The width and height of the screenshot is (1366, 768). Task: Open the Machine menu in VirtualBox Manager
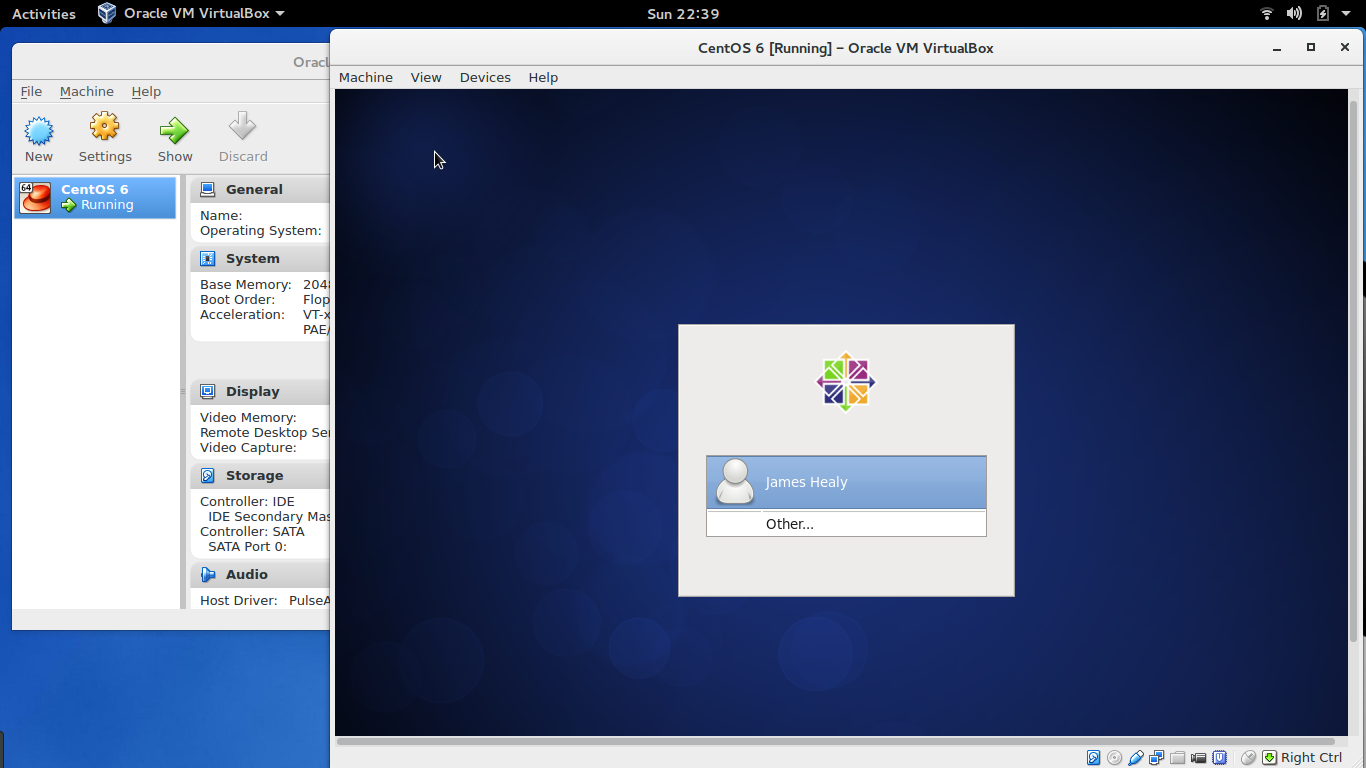87,91
